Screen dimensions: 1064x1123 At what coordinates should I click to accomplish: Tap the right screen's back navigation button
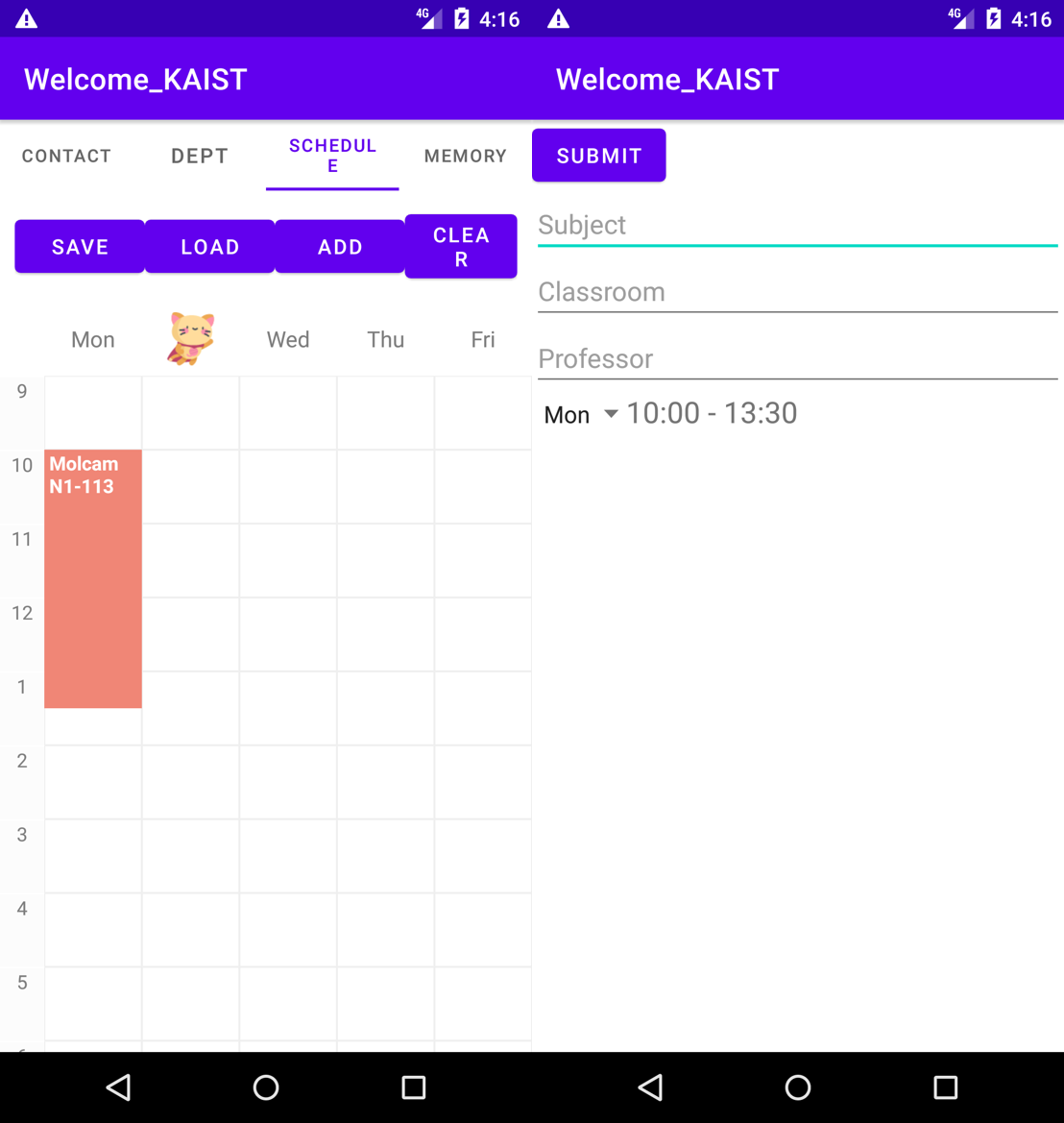[650, 1087]
